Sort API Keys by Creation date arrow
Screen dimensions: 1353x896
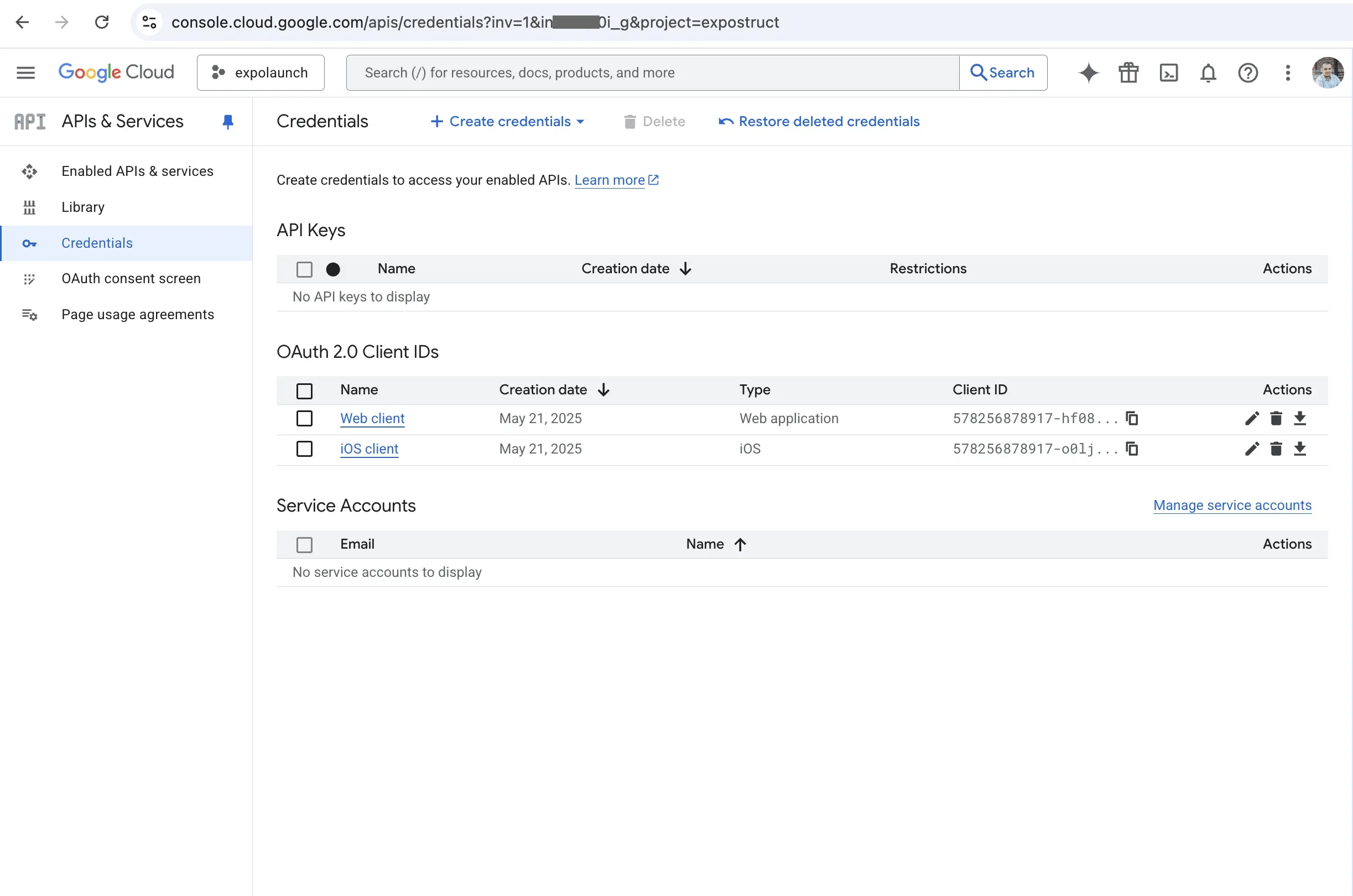pyautogui.click(x=686, y=269)
